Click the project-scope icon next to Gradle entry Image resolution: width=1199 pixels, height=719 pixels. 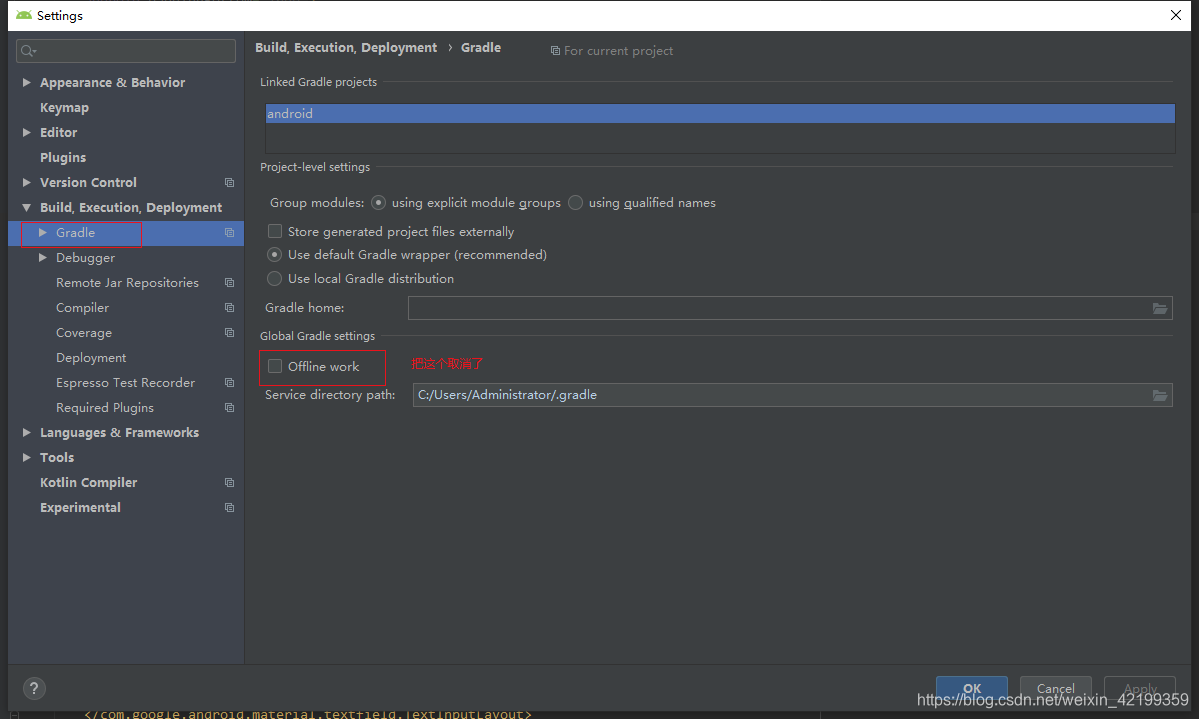(x=229, y=232)
